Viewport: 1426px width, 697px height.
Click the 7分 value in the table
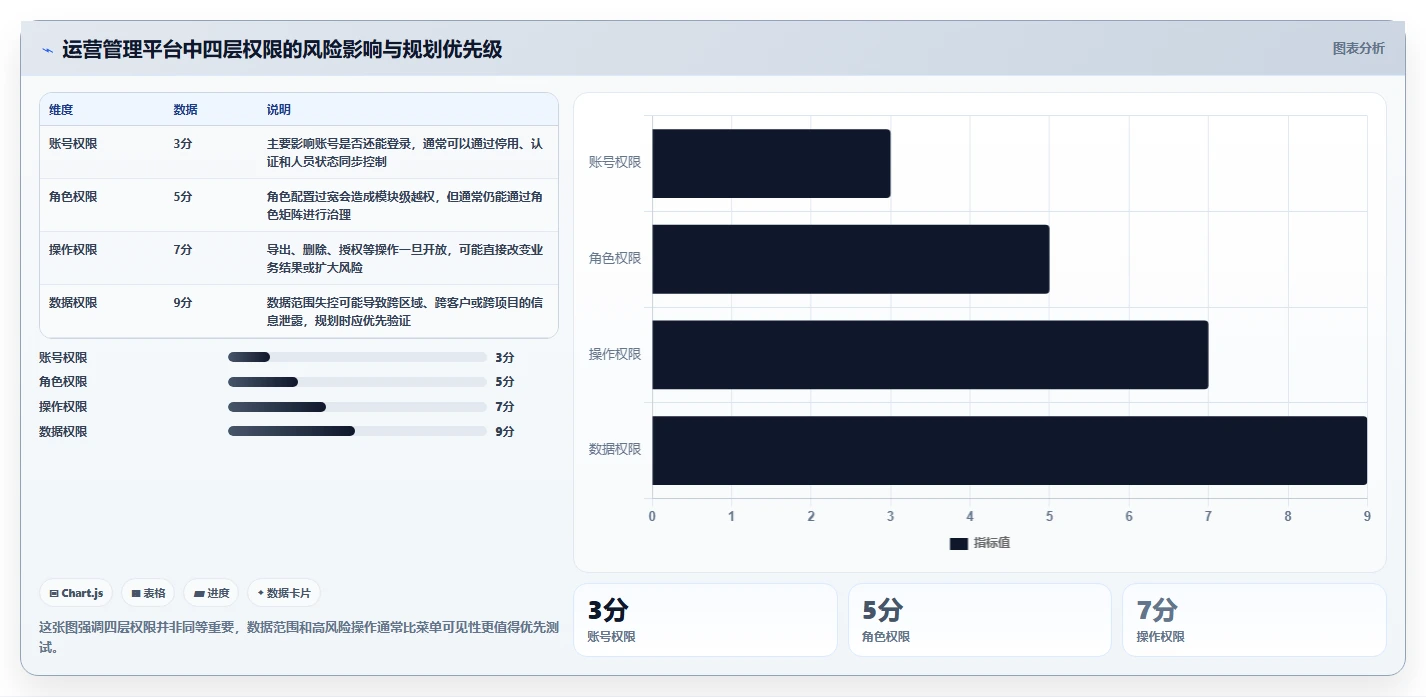click(183, 250)
